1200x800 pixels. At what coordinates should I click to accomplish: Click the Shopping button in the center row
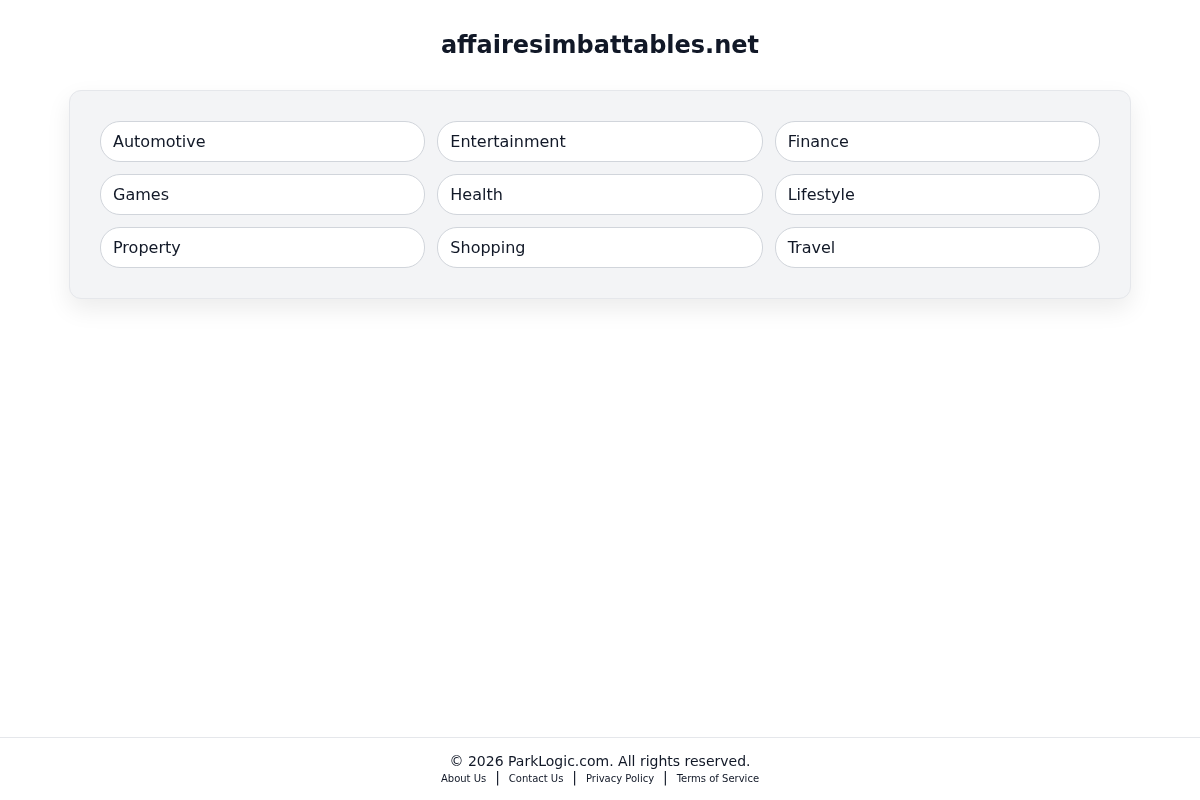600,247
